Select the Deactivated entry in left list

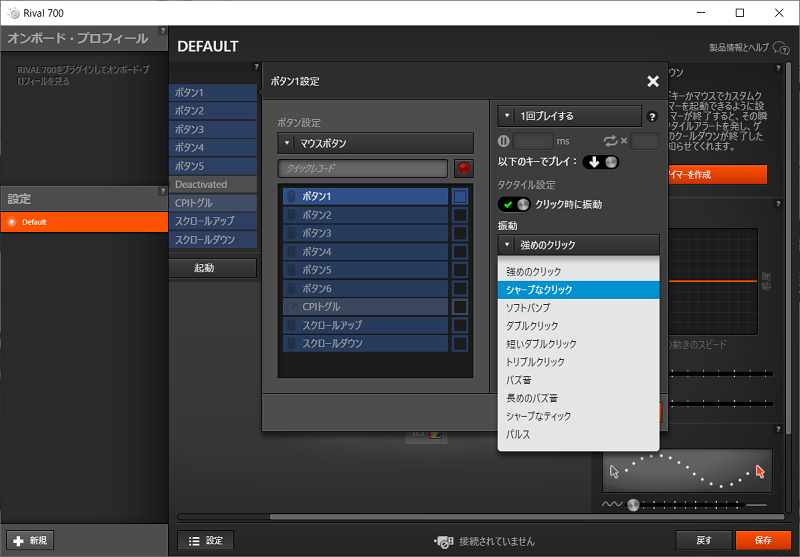pos(213,184)
